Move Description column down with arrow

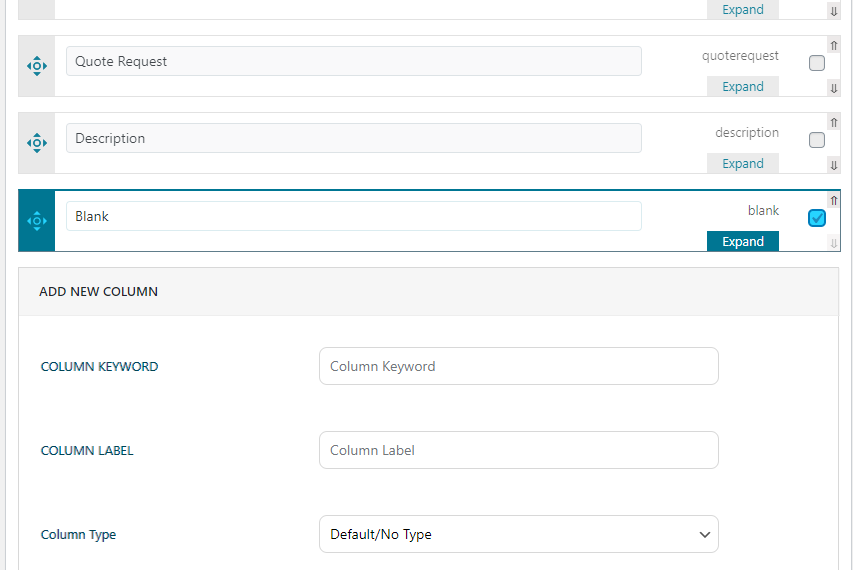point(834,165)
